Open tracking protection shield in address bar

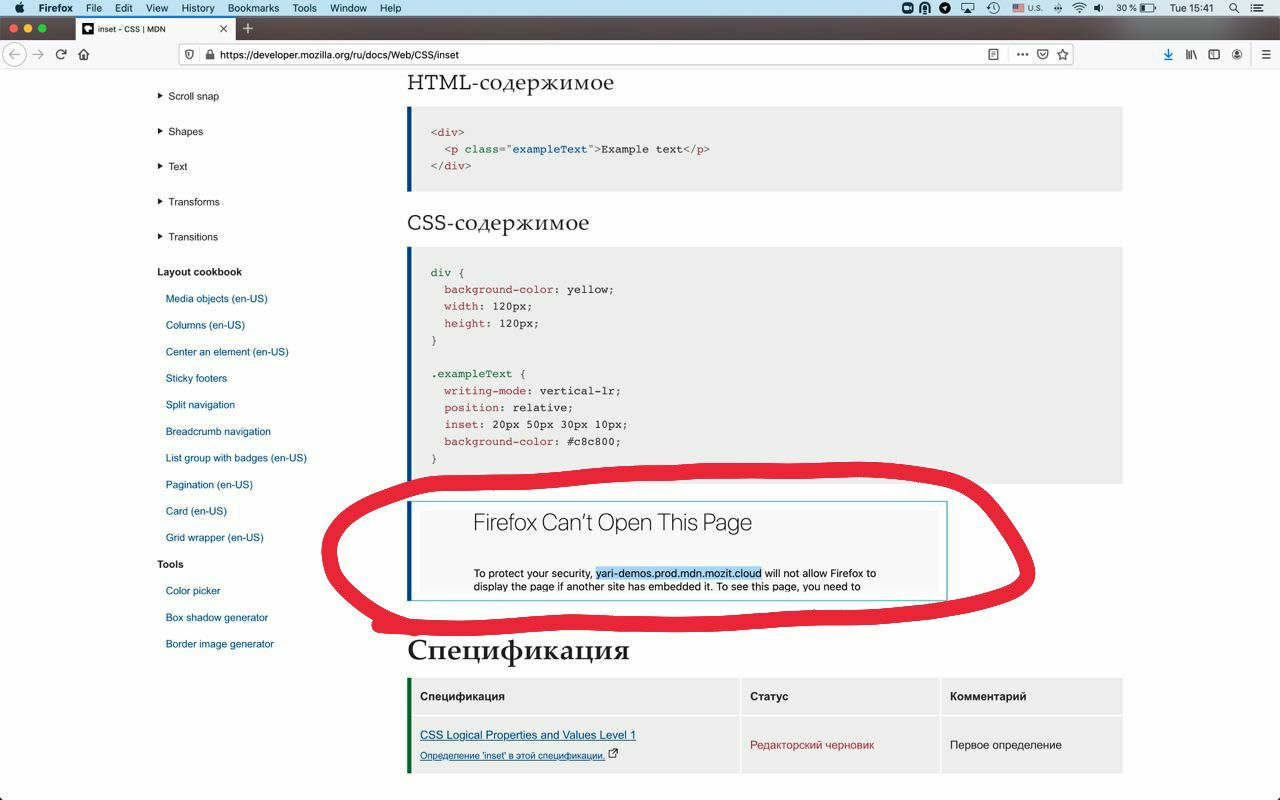coord(190,55)
